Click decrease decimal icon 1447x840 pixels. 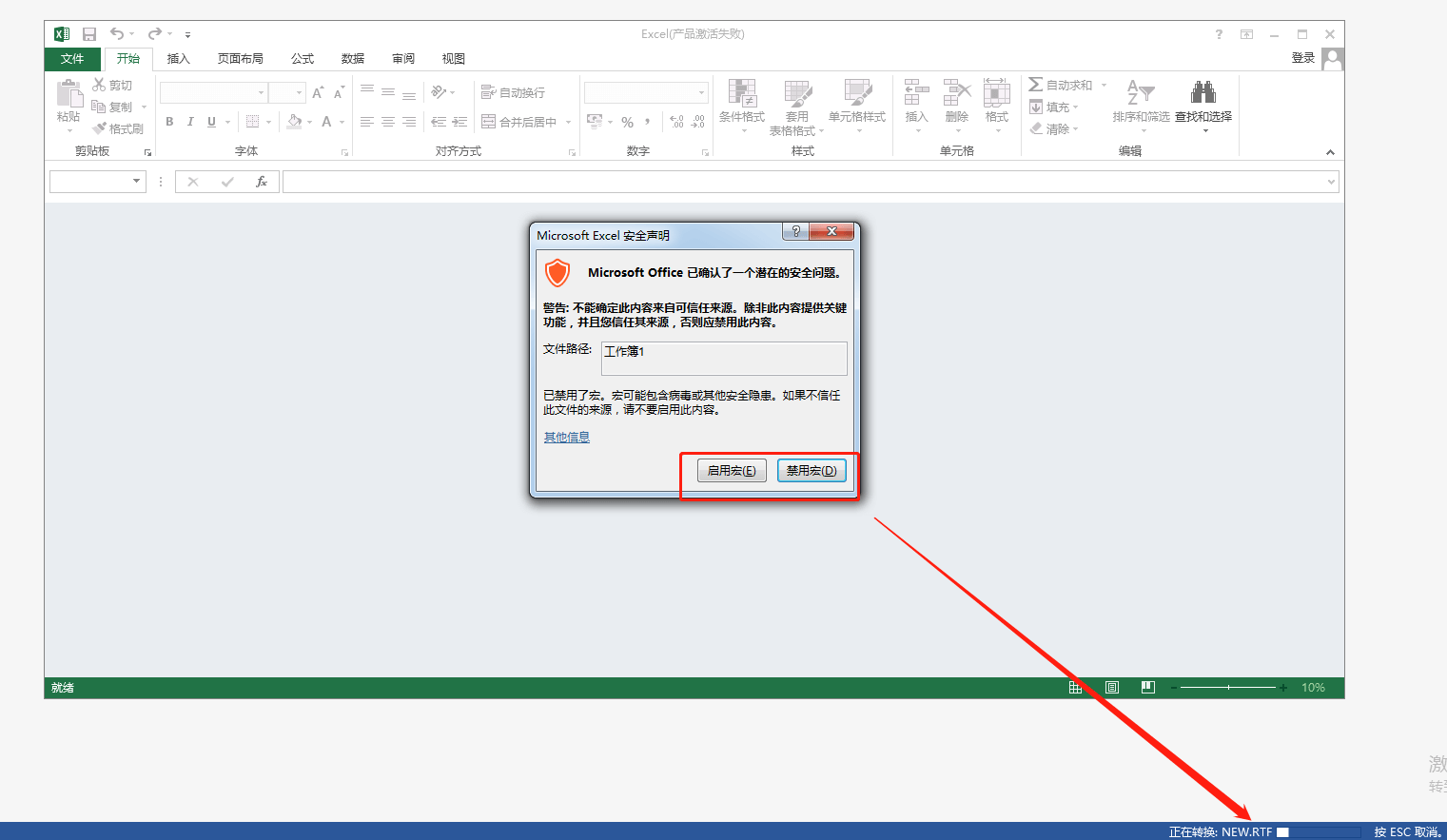point(698,122)
